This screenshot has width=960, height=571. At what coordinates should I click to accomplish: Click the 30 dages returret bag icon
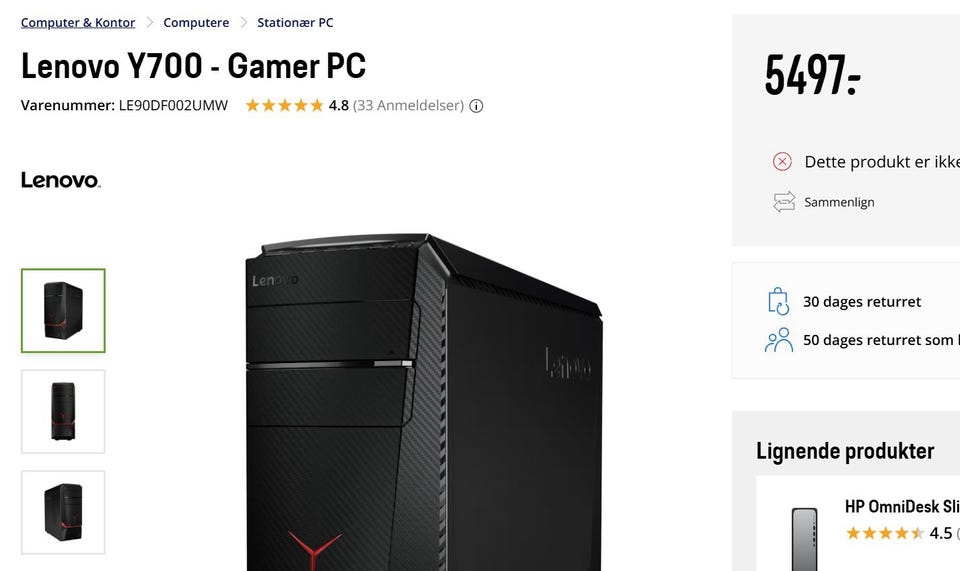778,301
